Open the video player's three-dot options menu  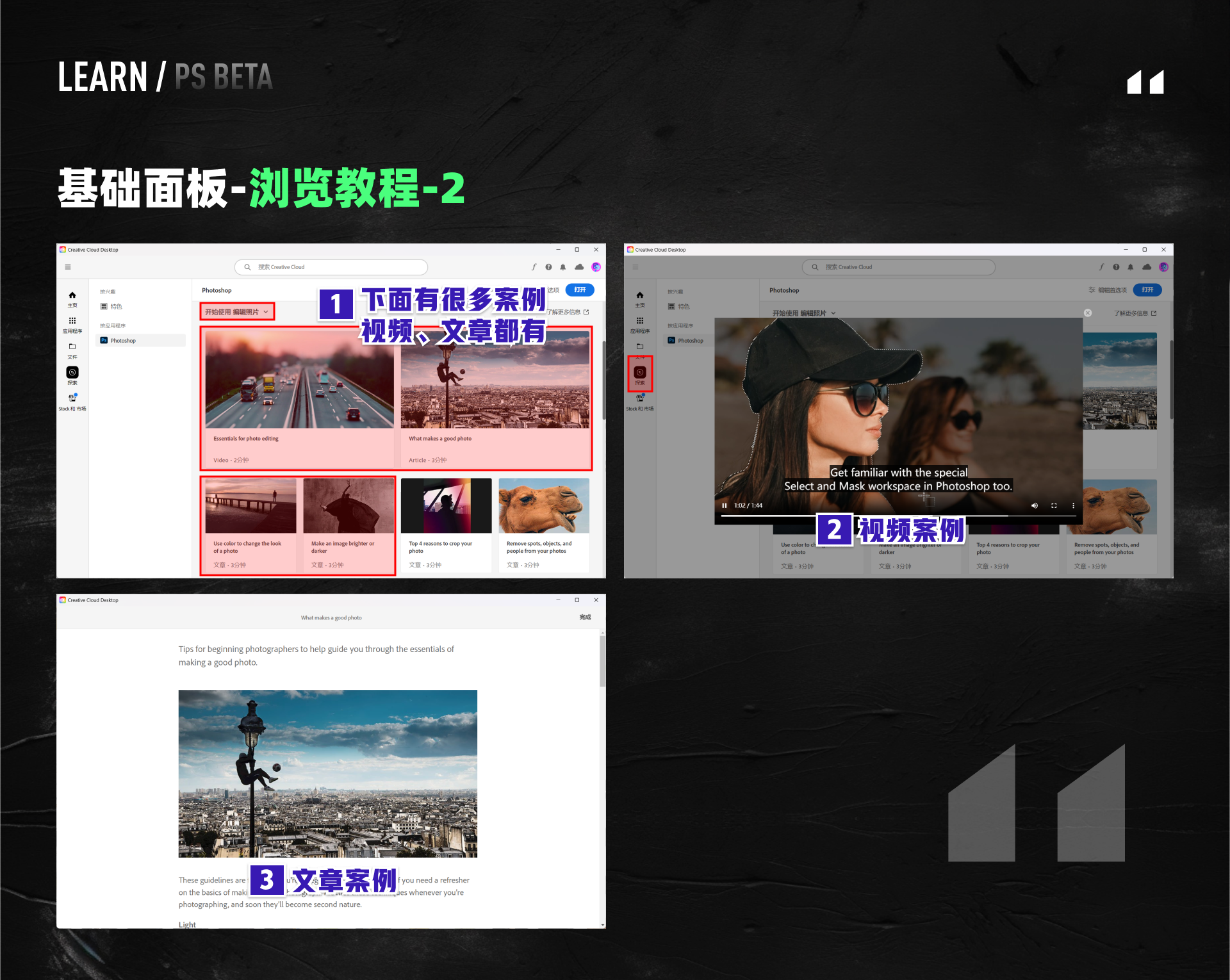(1074, 505)
